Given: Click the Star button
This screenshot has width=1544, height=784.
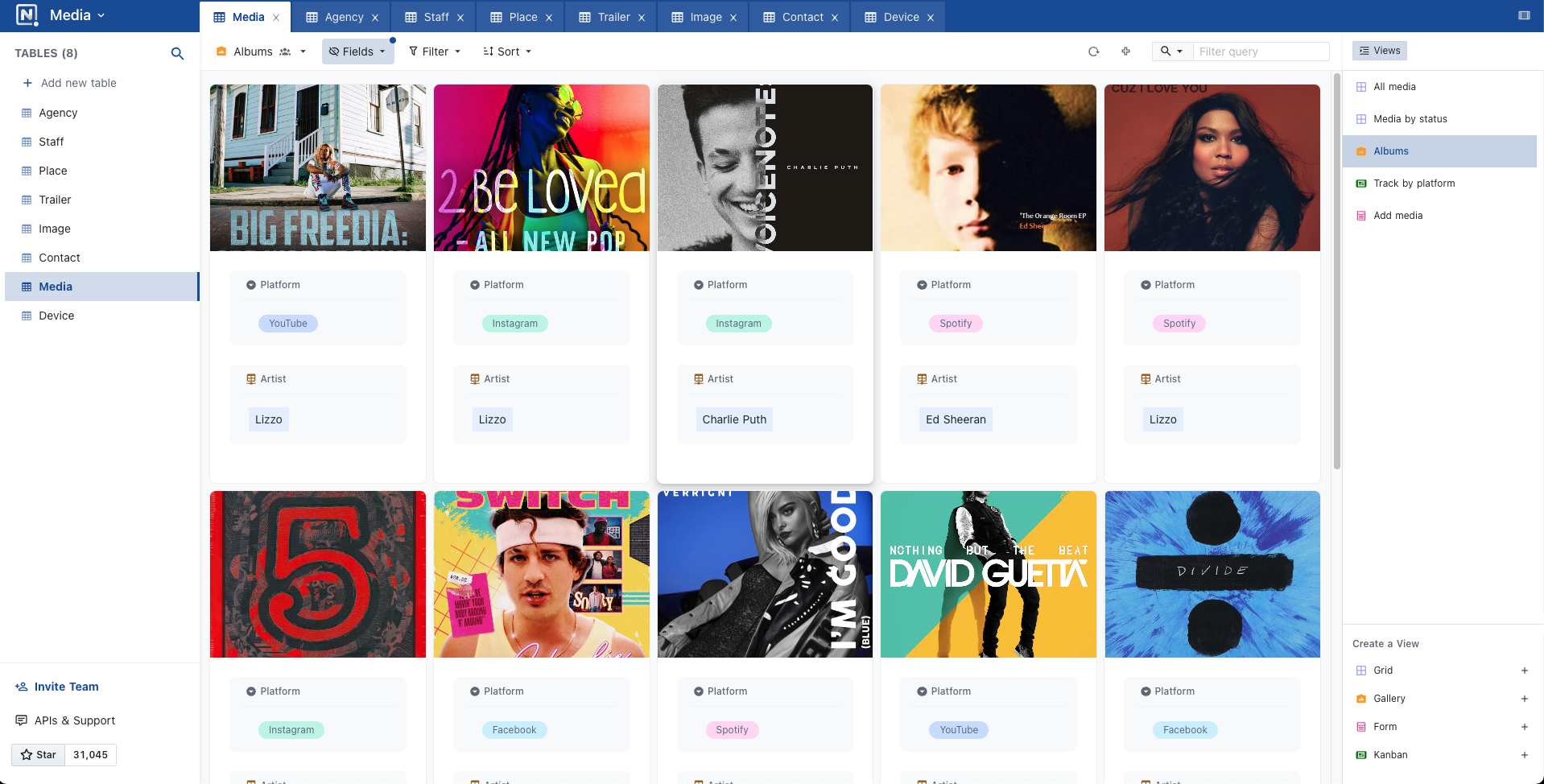Looking at the screenshot, I should (x=38, y=755).
